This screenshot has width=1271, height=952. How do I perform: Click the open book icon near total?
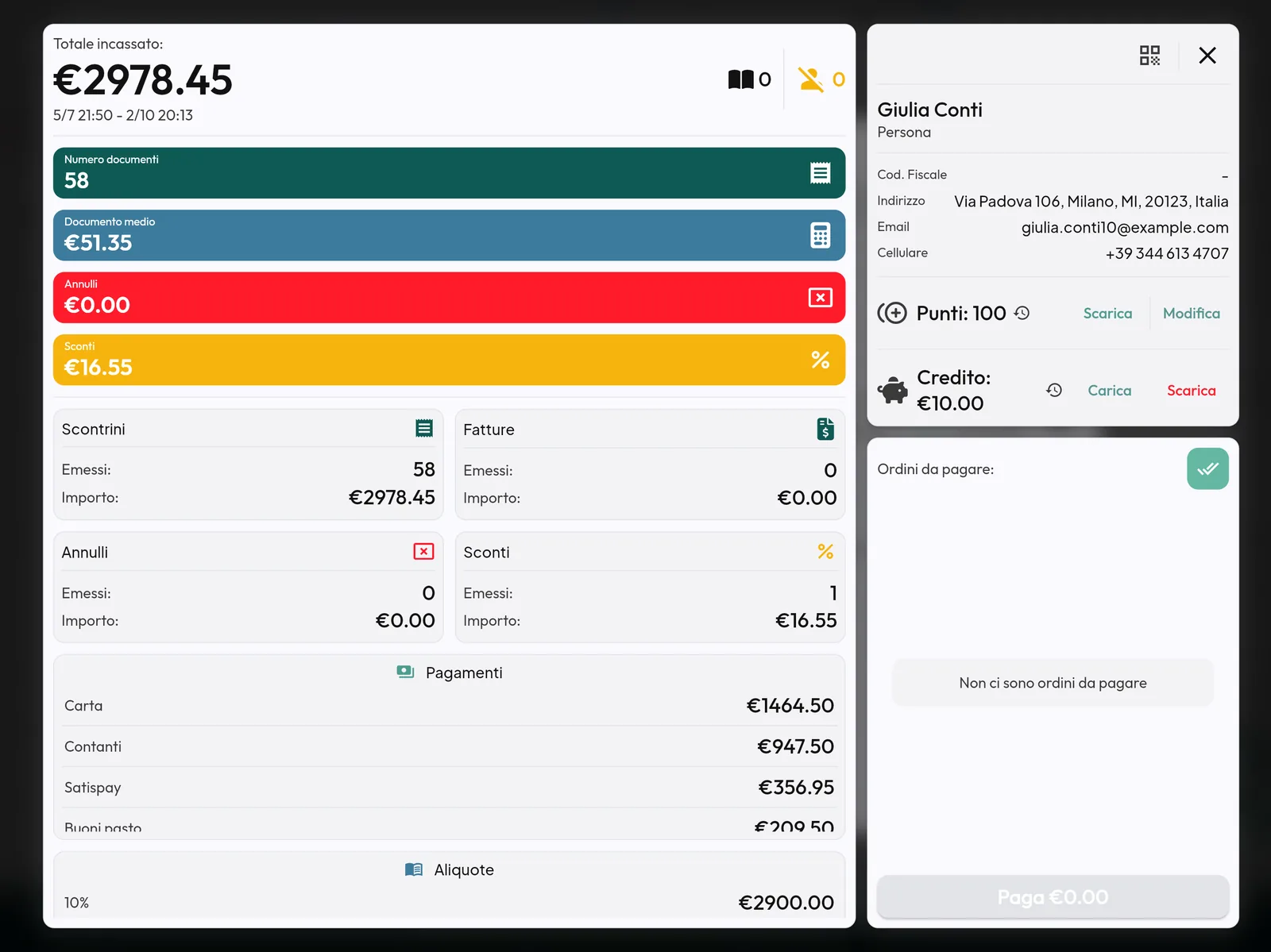coord(740,79)
